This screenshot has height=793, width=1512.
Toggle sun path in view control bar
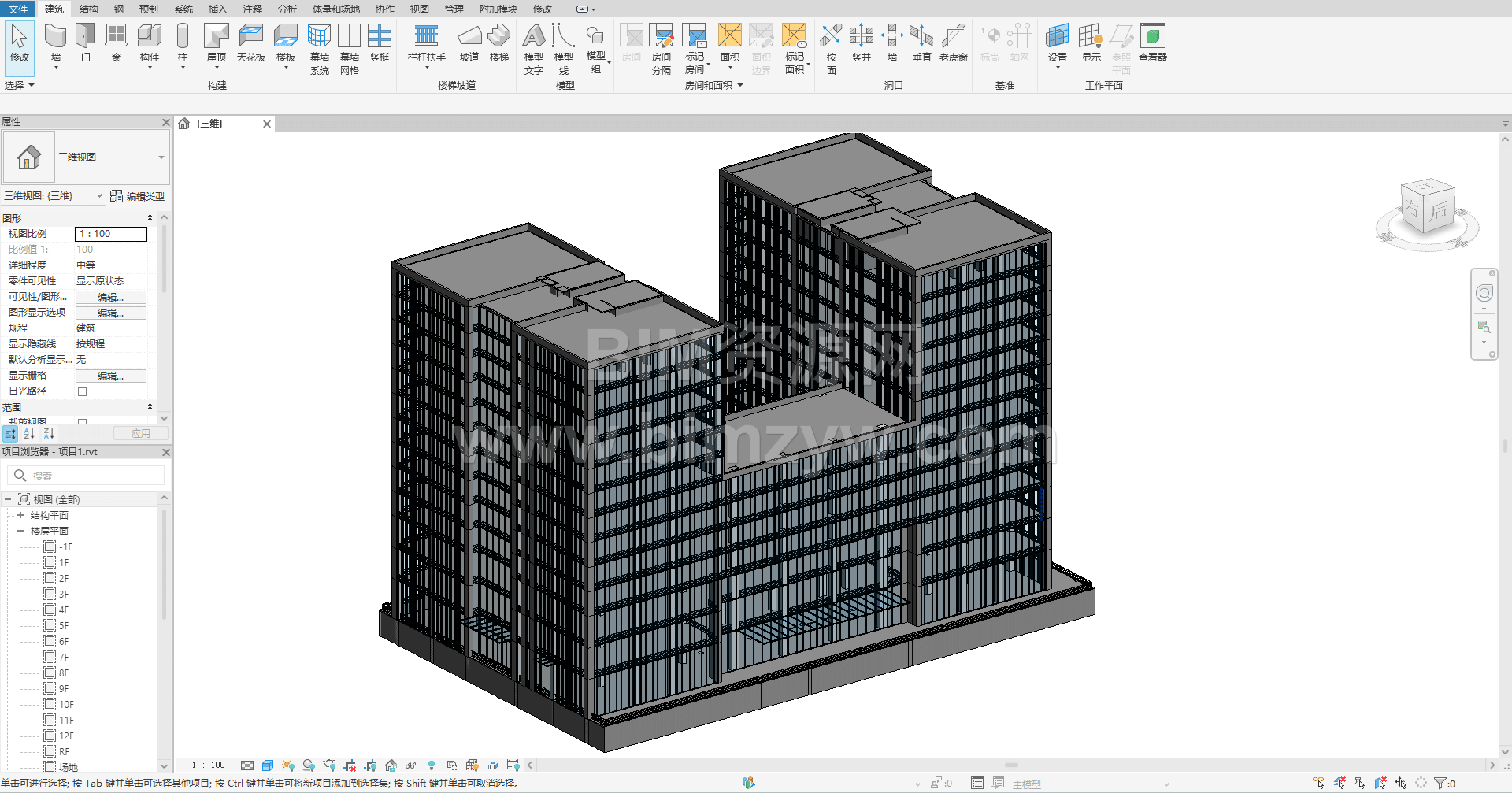[288, 765]
